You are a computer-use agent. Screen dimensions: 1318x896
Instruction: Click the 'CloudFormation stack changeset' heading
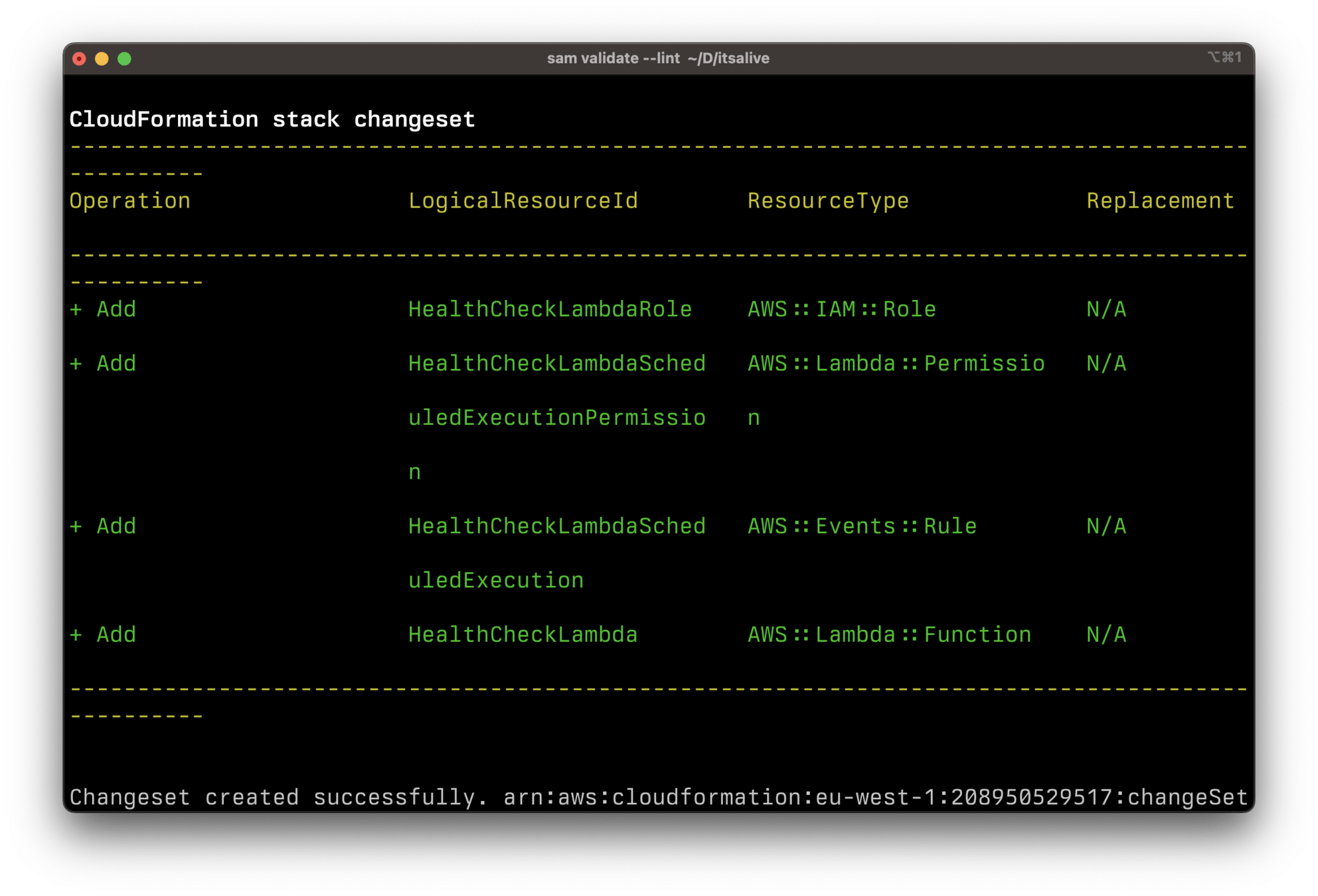coord(272,119)
